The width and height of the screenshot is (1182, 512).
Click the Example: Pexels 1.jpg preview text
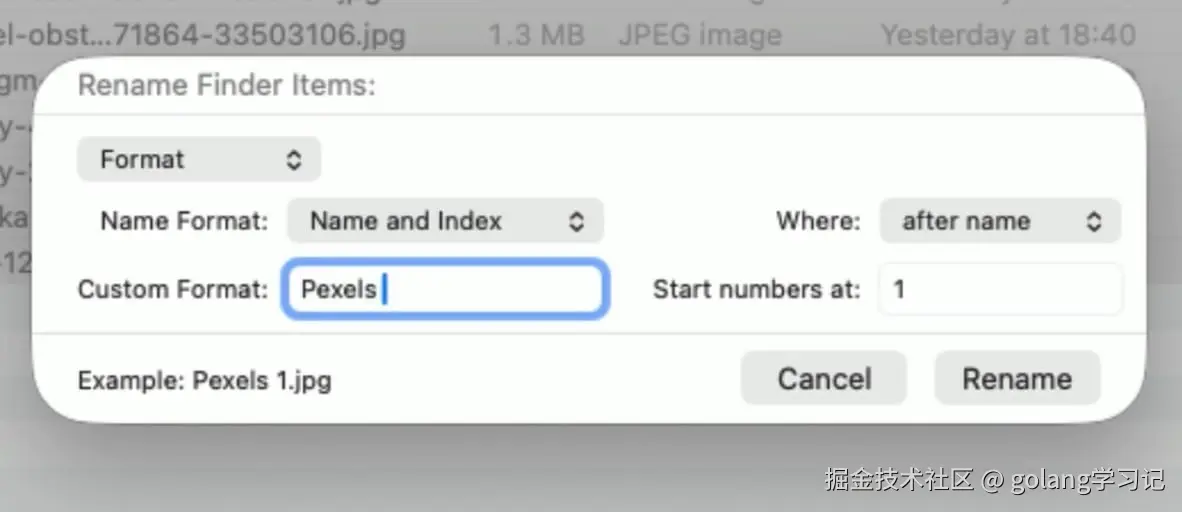(204, 381)
